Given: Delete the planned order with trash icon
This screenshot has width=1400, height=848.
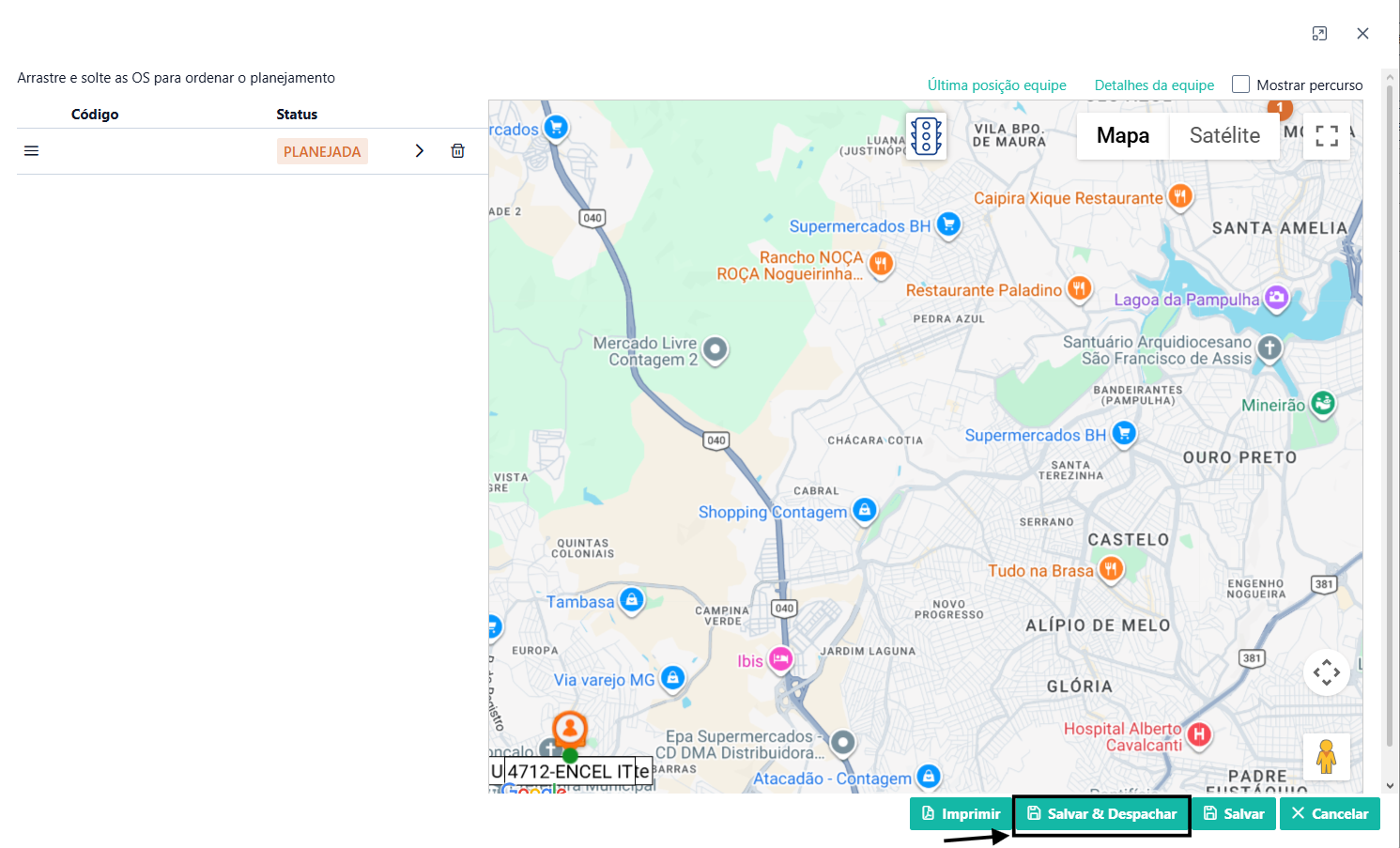Looking at the screenshot, I should 457,151.
